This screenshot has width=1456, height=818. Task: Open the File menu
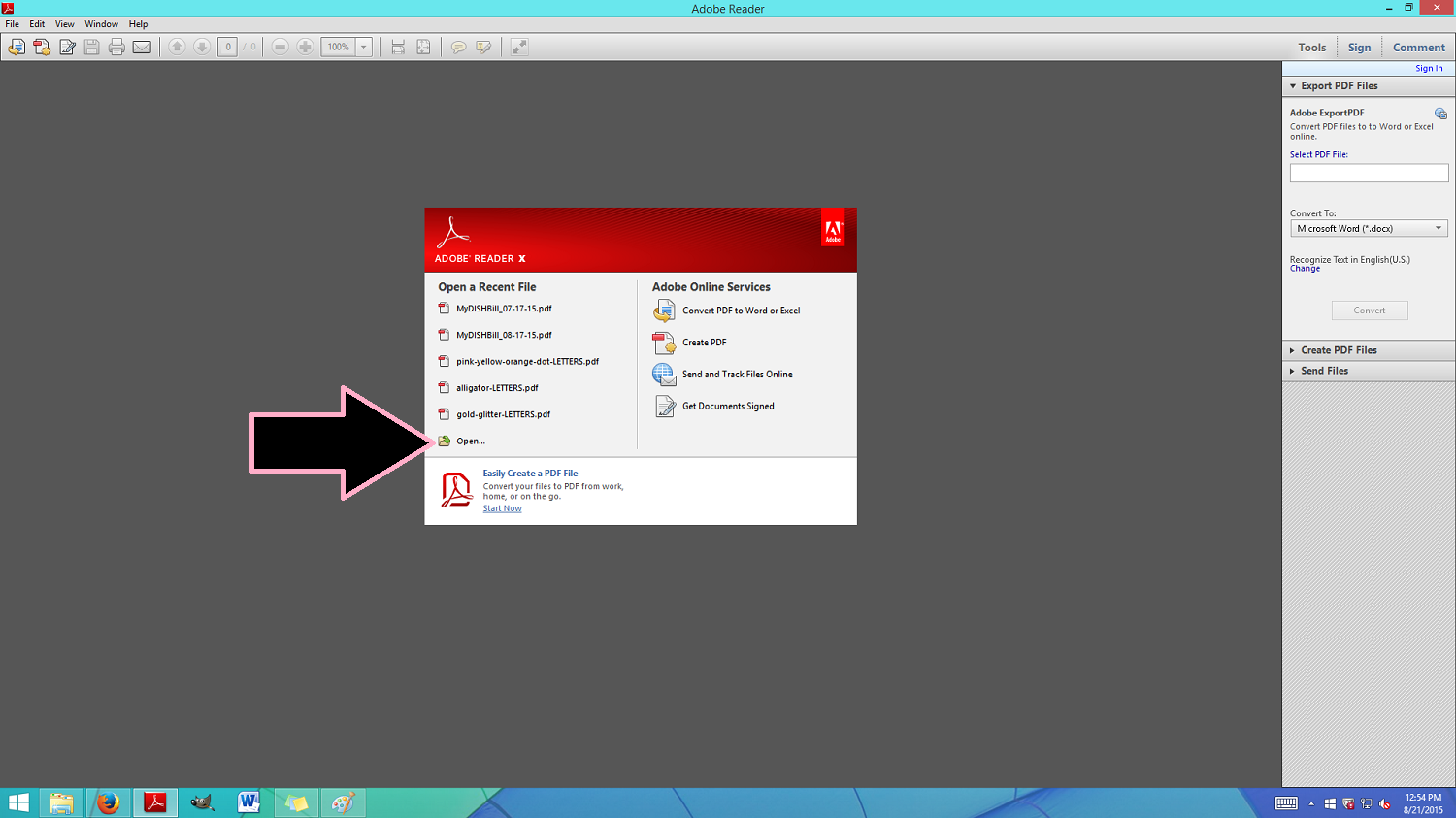[x=12, y=24]
